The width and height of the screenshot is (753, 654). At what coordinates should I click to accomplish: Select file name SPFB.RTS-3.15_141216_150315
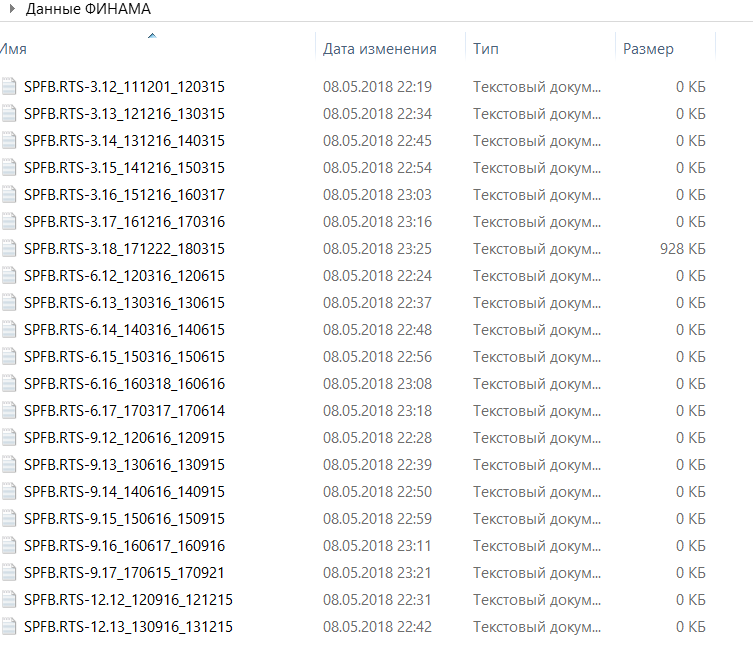(x=124, y=168)
